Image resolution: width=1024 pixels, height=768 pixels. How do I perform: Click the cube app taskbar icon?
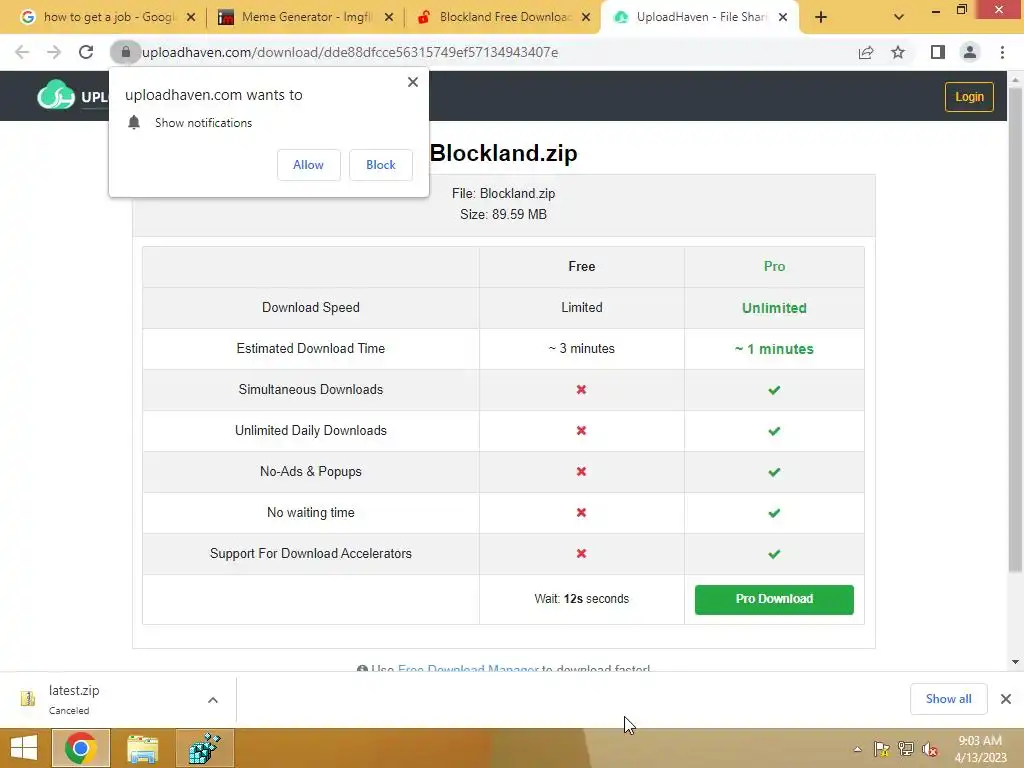205,748
